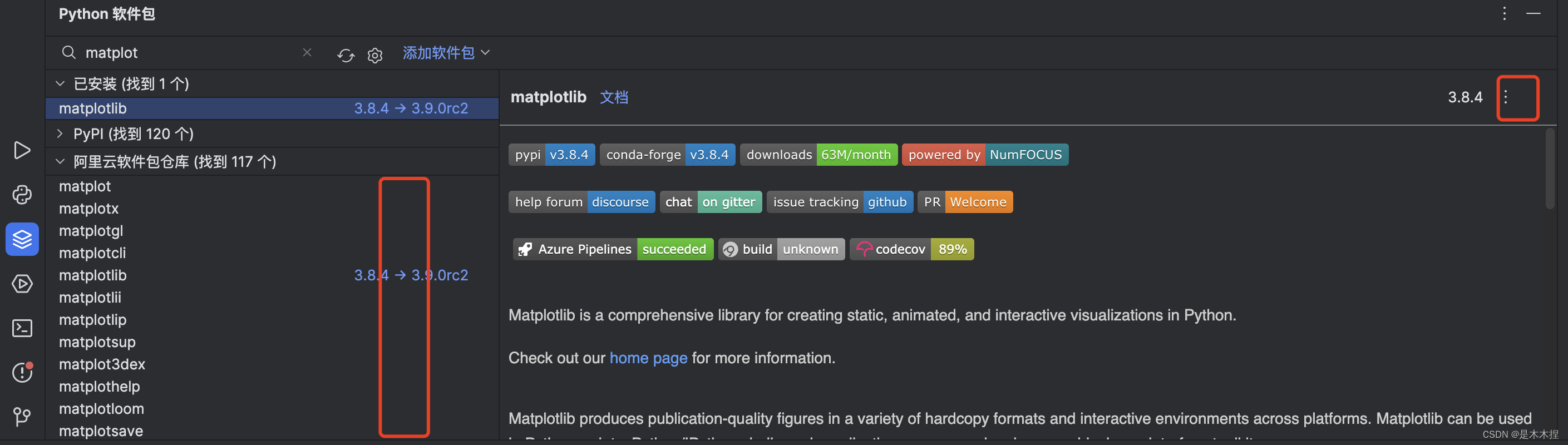The image size is (1568, 445).
Task: Open the Run tool window icon
Action: [22, 150]
